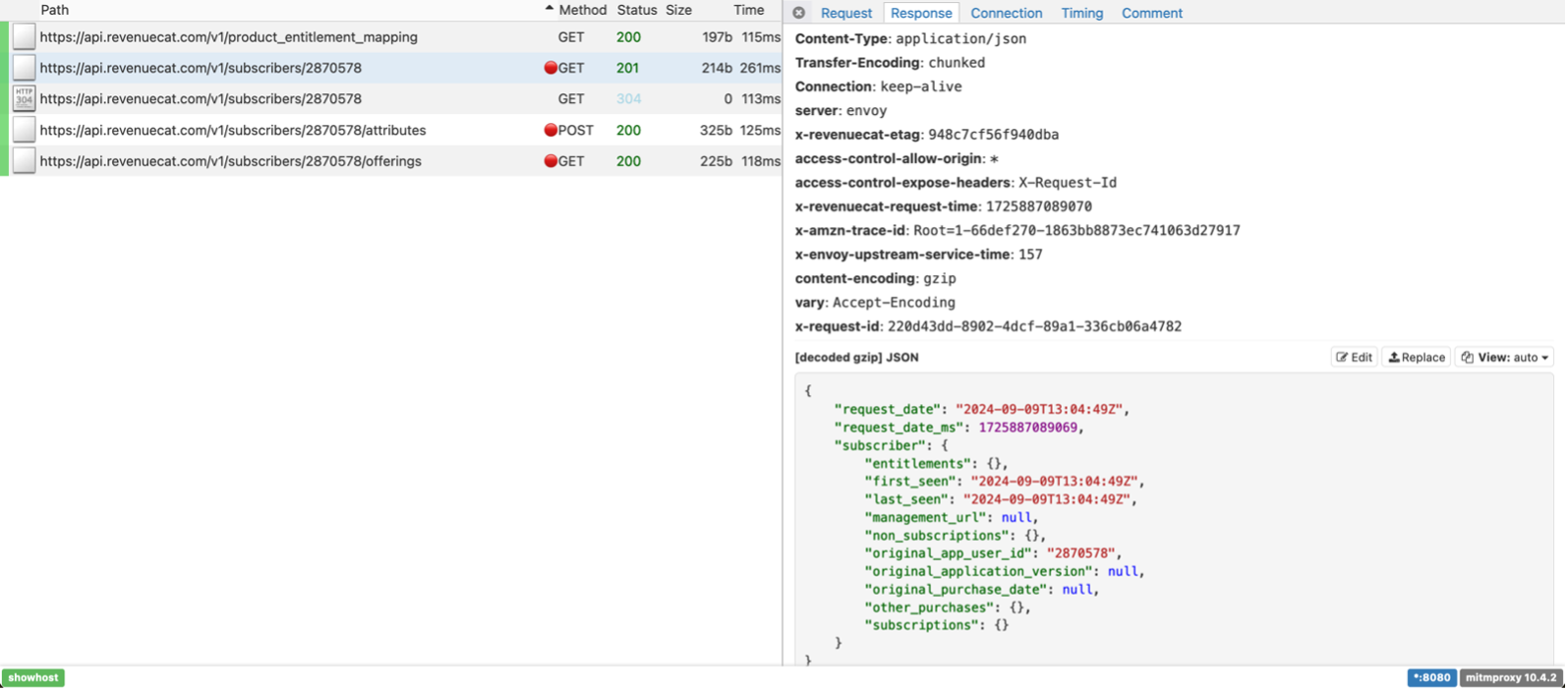Viewport: 1568px width, 690px height.
Task: Click the red intercept dot on attributes POST
Action: click(551, 130)
